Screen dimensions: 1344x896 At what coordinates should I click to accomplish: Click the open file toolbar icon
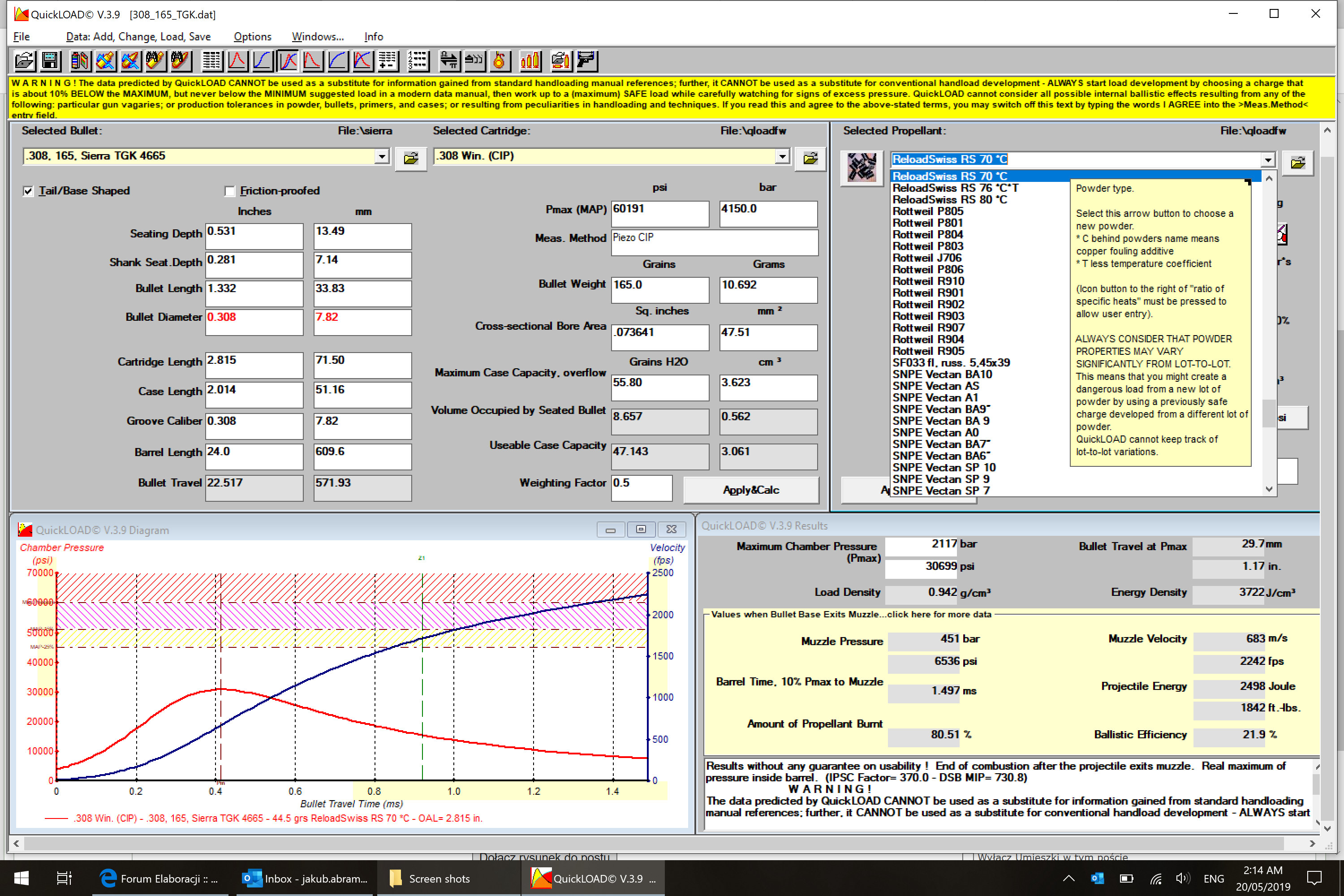click(25, 60)
